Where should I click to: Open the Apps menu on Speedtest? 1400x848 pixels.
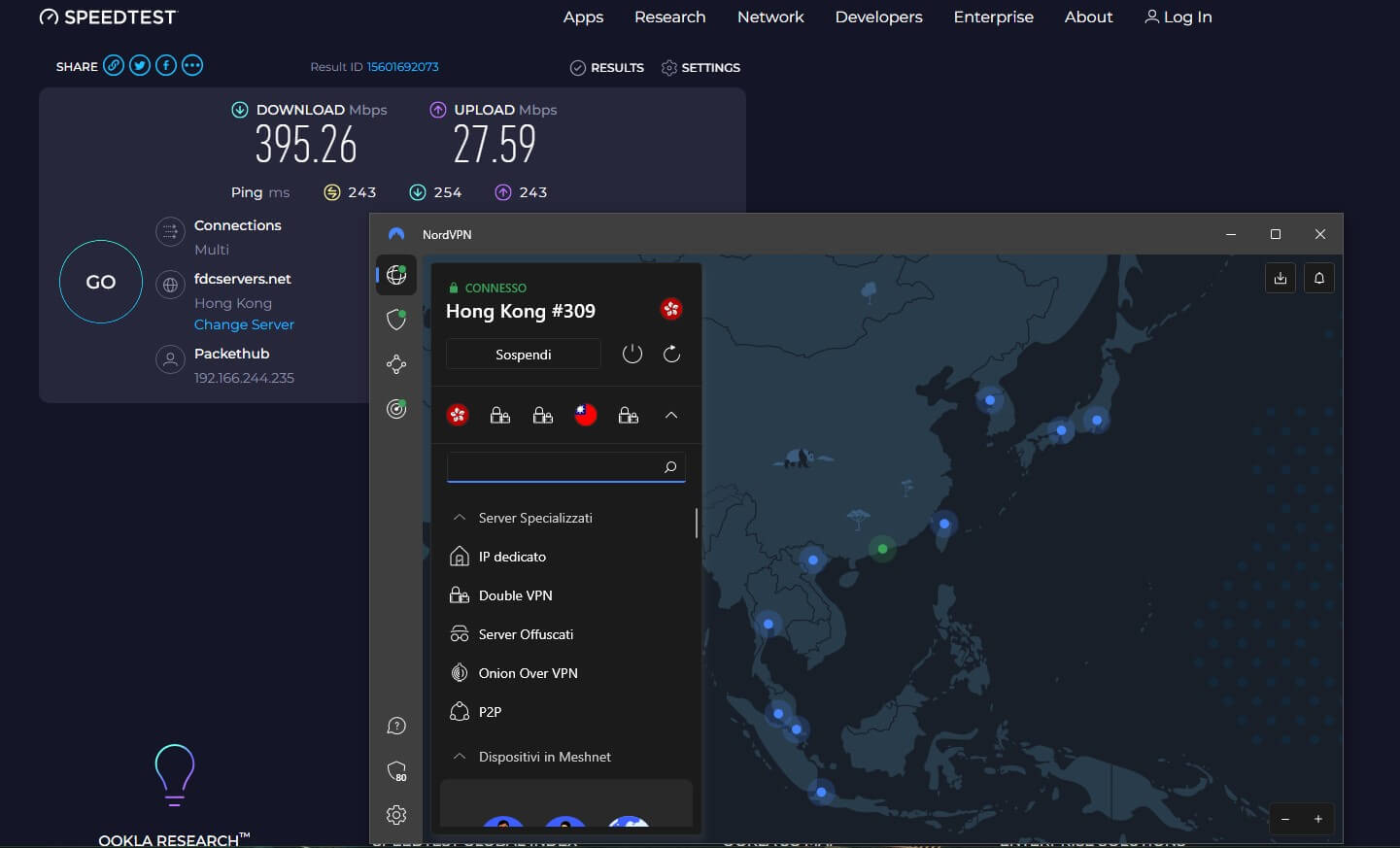pos(583,17)
